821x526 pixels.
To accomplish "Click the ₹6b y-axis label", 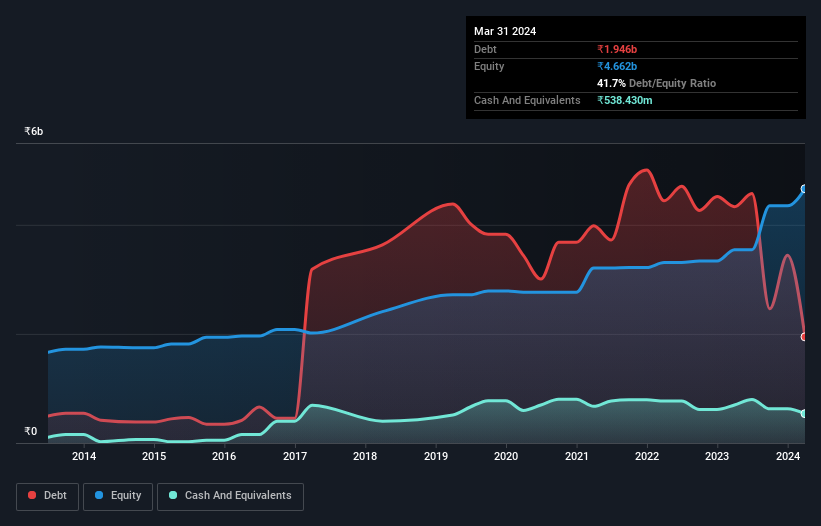I will tap(34, 131).
